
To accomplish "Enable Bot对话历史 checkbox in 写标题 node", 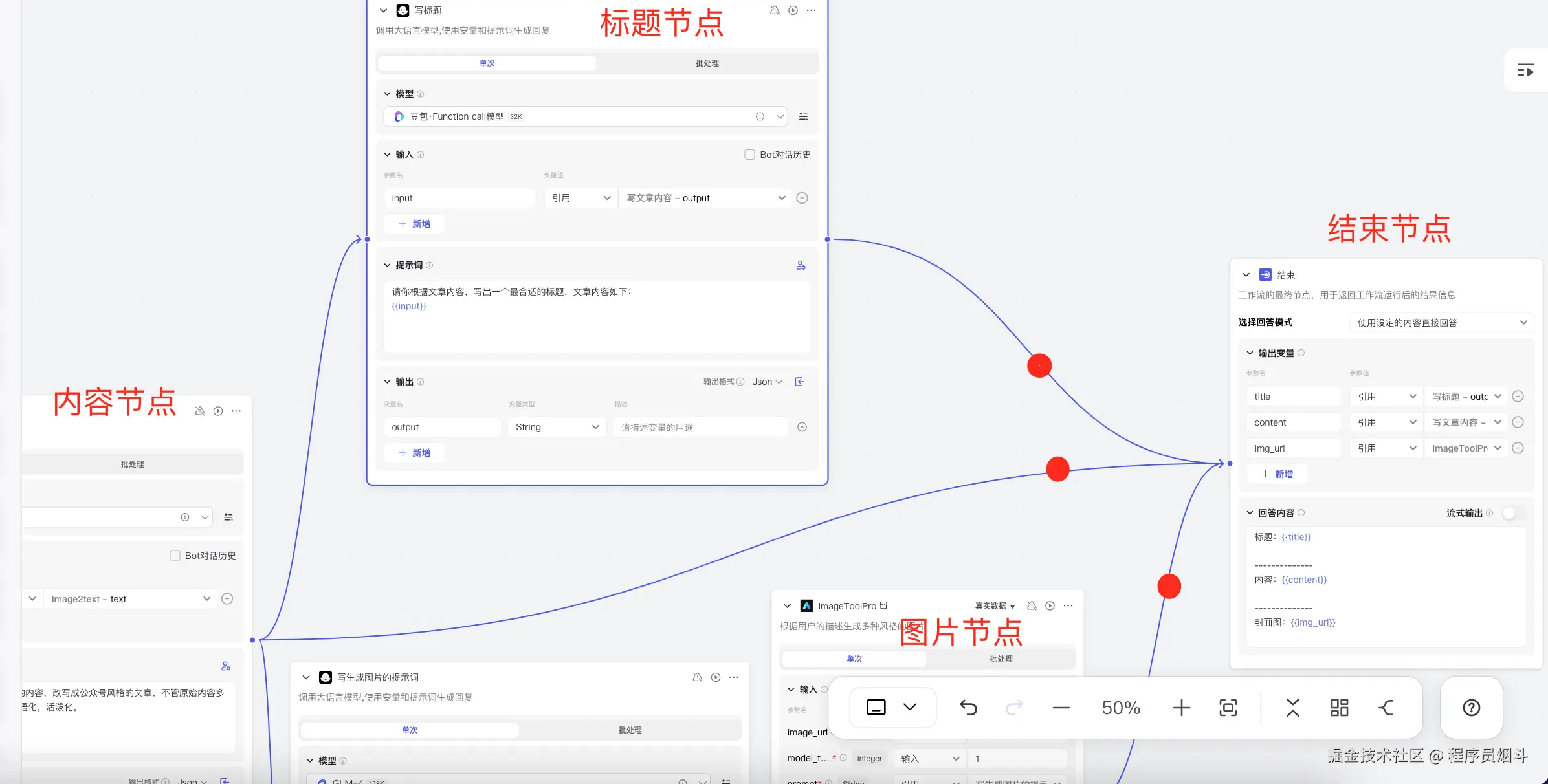I will pyautogui.click(x=749, y=155).
